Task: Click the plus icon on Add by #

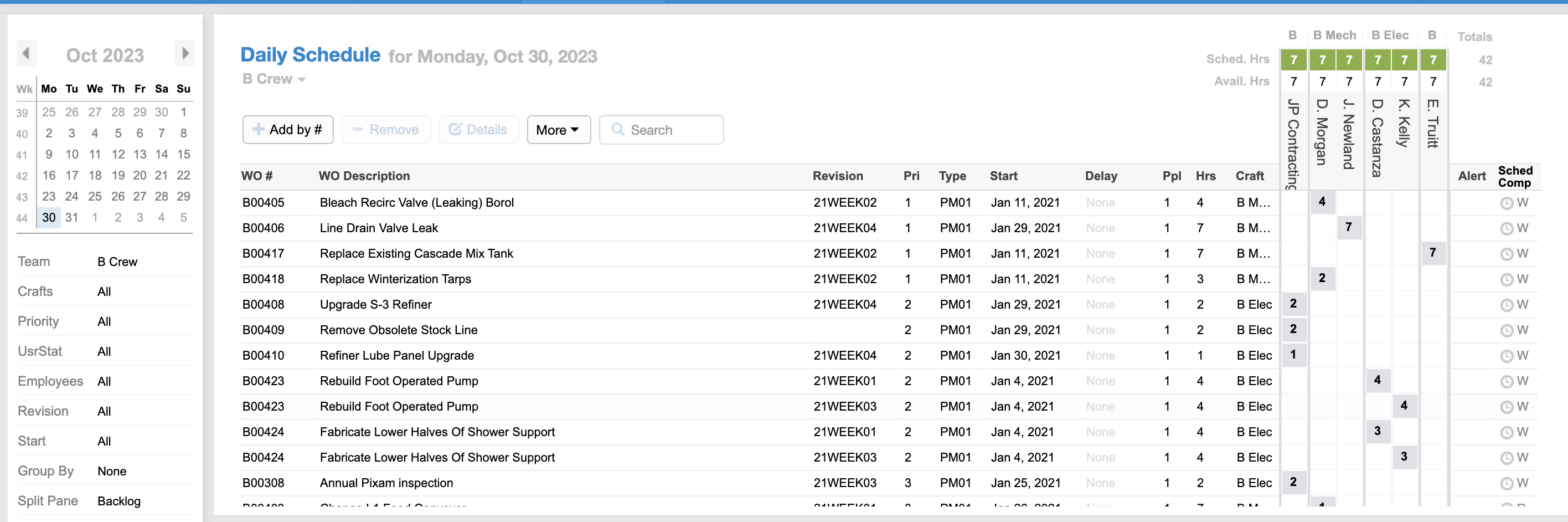Action: [258, 130]
